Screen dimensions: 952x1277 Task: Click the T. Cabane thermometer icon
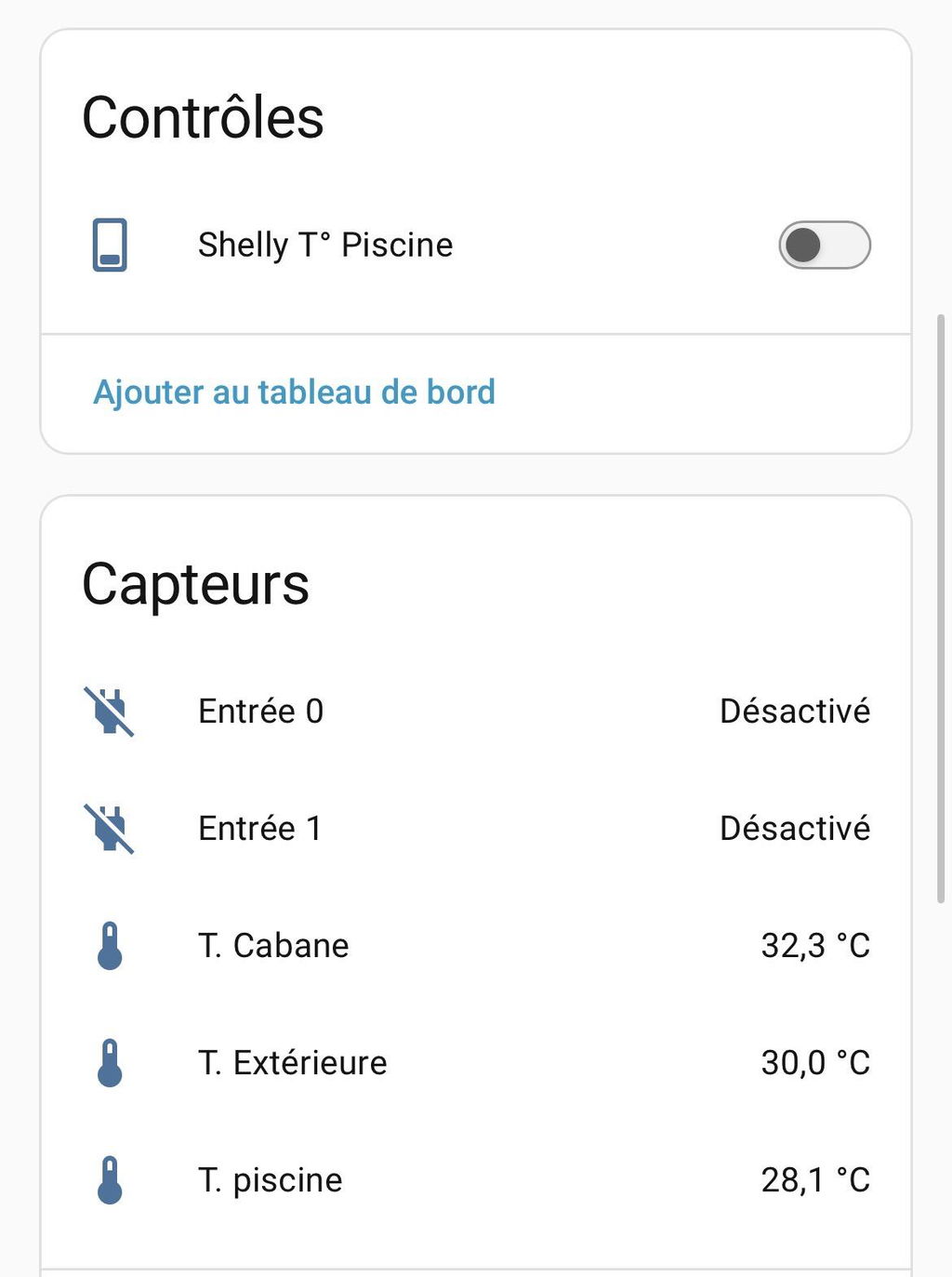tap(110, 946)
